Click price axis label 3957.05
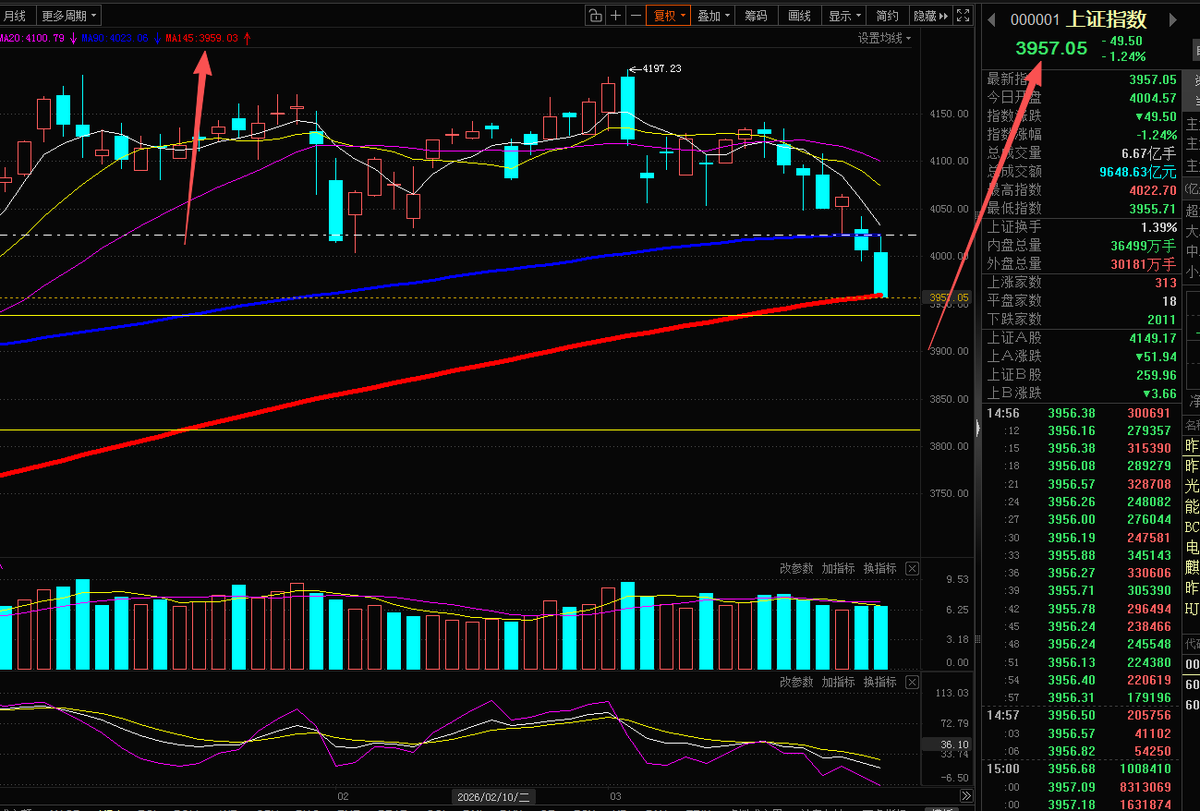 949,298
